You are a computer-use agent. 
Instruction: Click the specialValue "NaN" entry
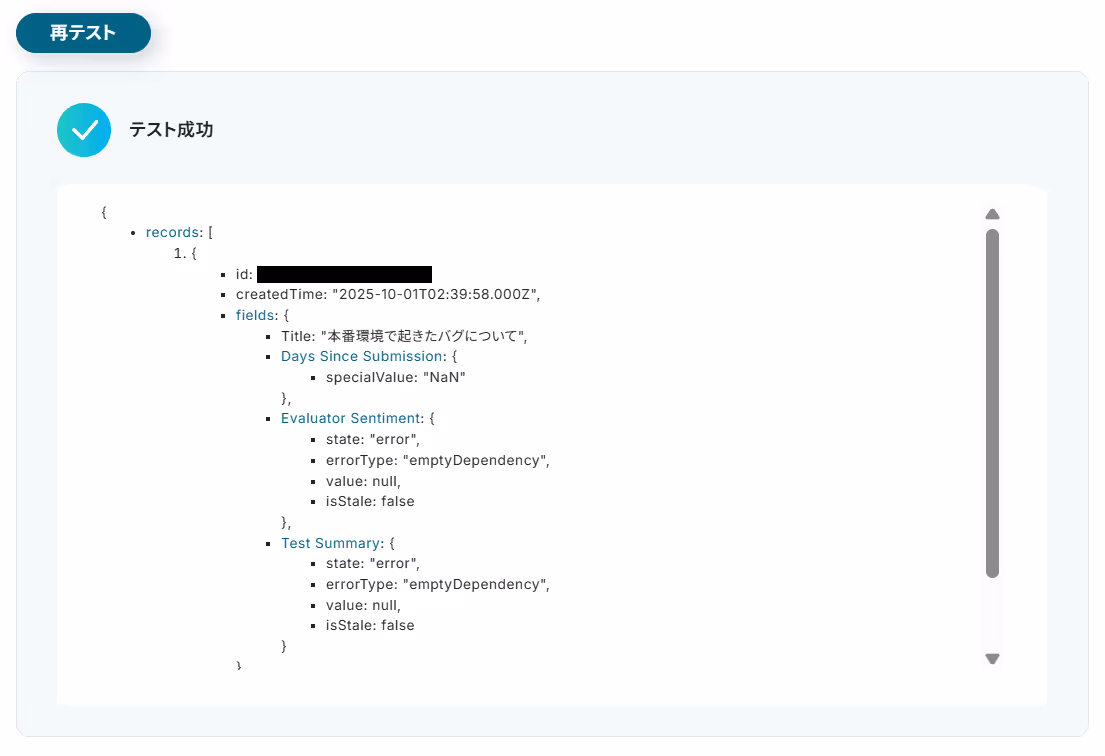click(395, 377)
